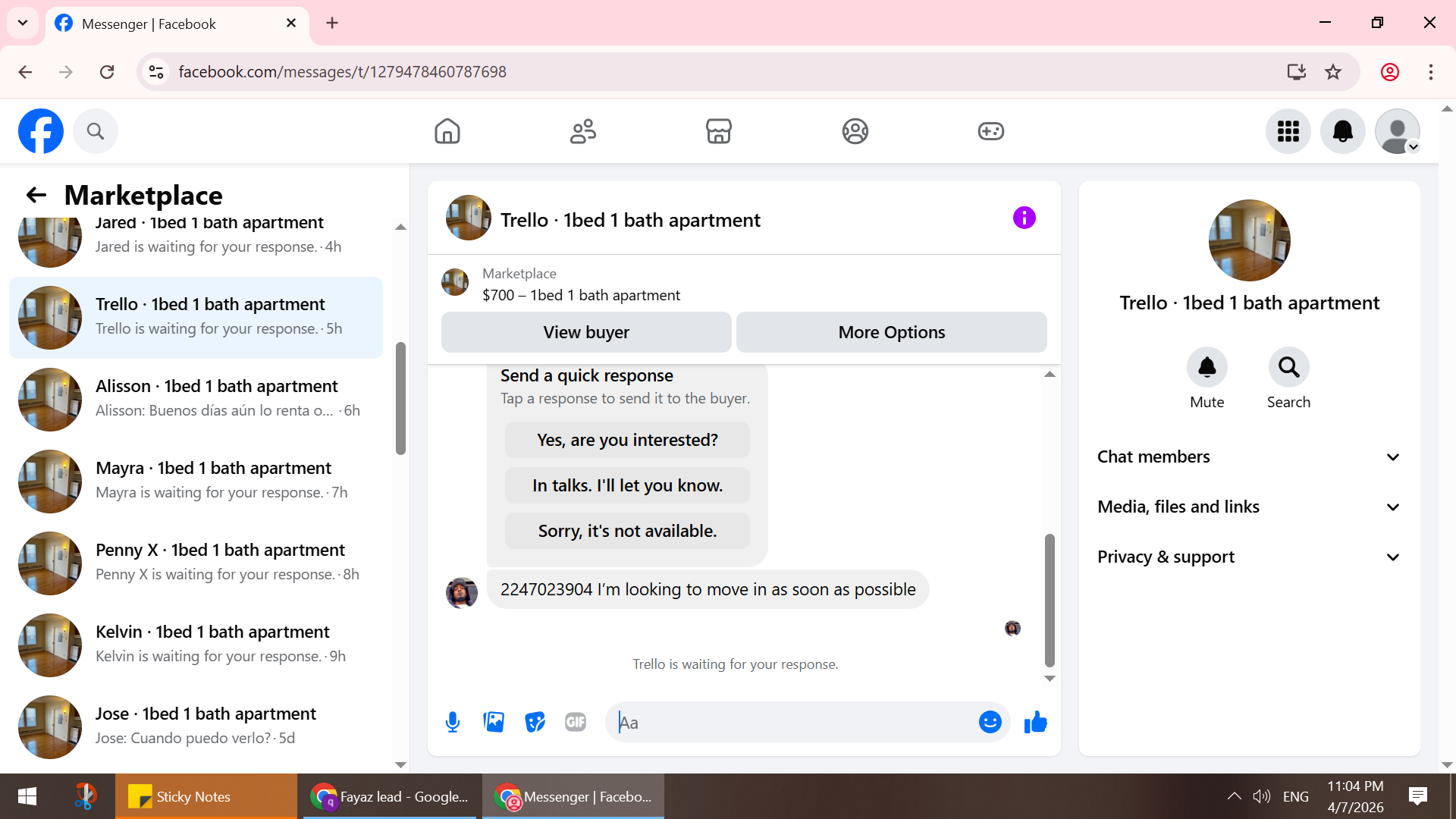The height and width of the screenshot is (819, 1456).
Task: Click the listing thumbnail in the right panel
Action: (1250, 240)
